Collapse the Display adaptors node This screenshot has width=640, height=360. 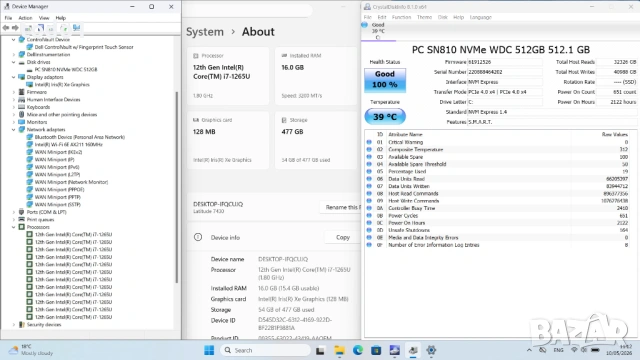13,77
